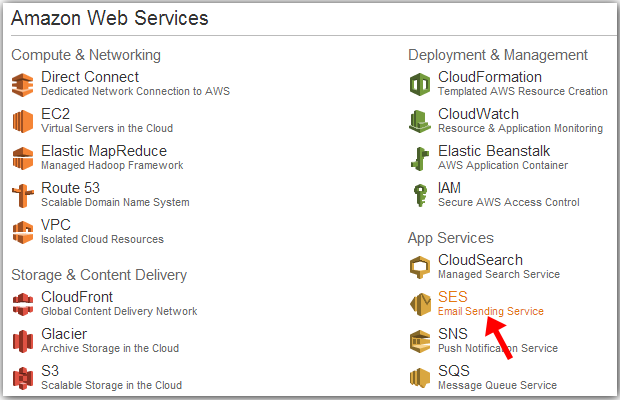Open the Glacier service link

64,334
